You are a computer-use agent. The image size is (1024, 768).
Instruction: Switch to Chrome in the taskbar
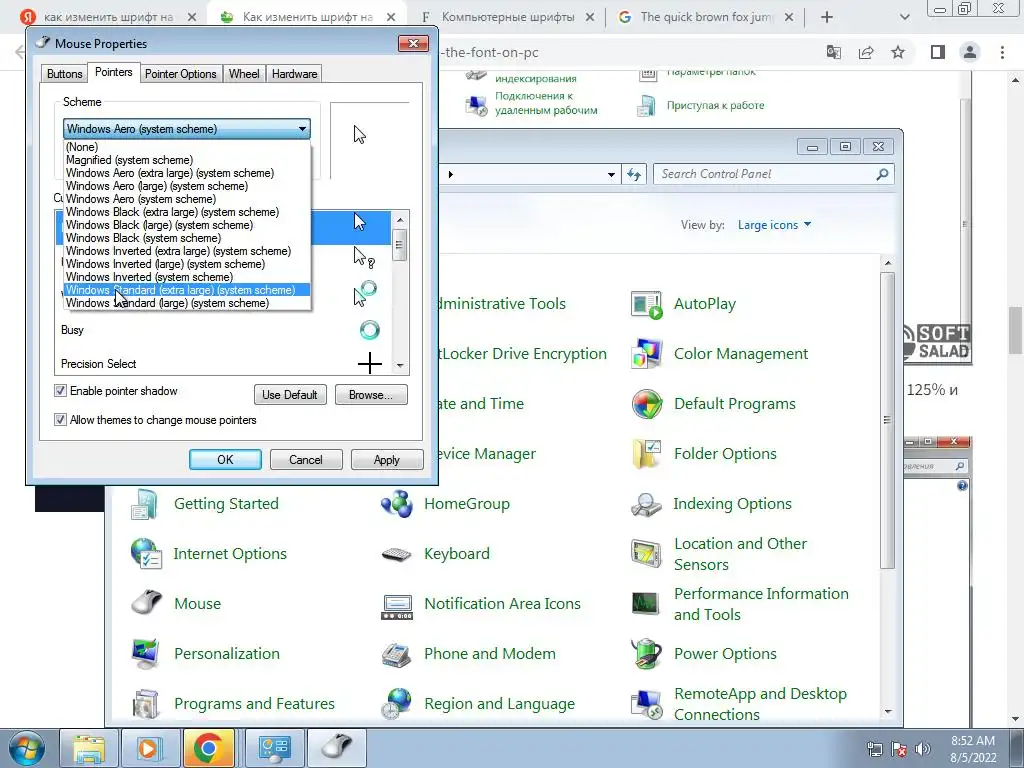pyautogui.click(x=209, y=748)
